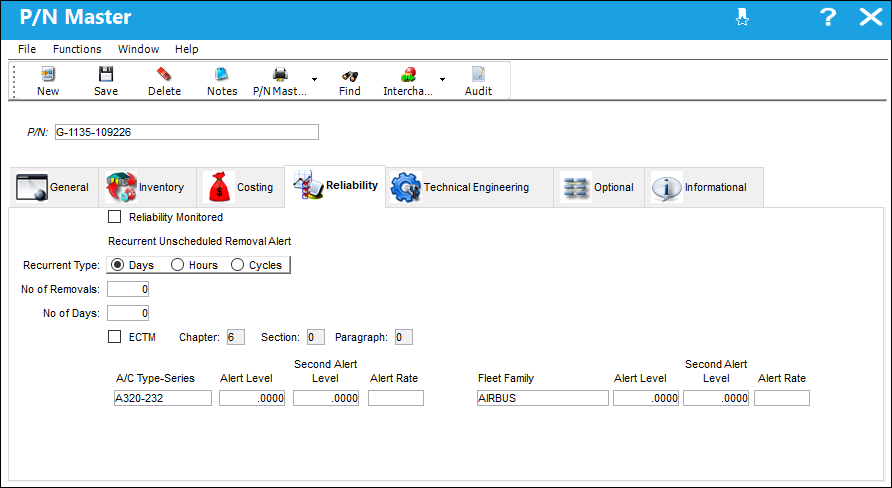Screen dimensions: 892x488
Task: Switch to the Optional tab
Action: [x=599, y=187]
